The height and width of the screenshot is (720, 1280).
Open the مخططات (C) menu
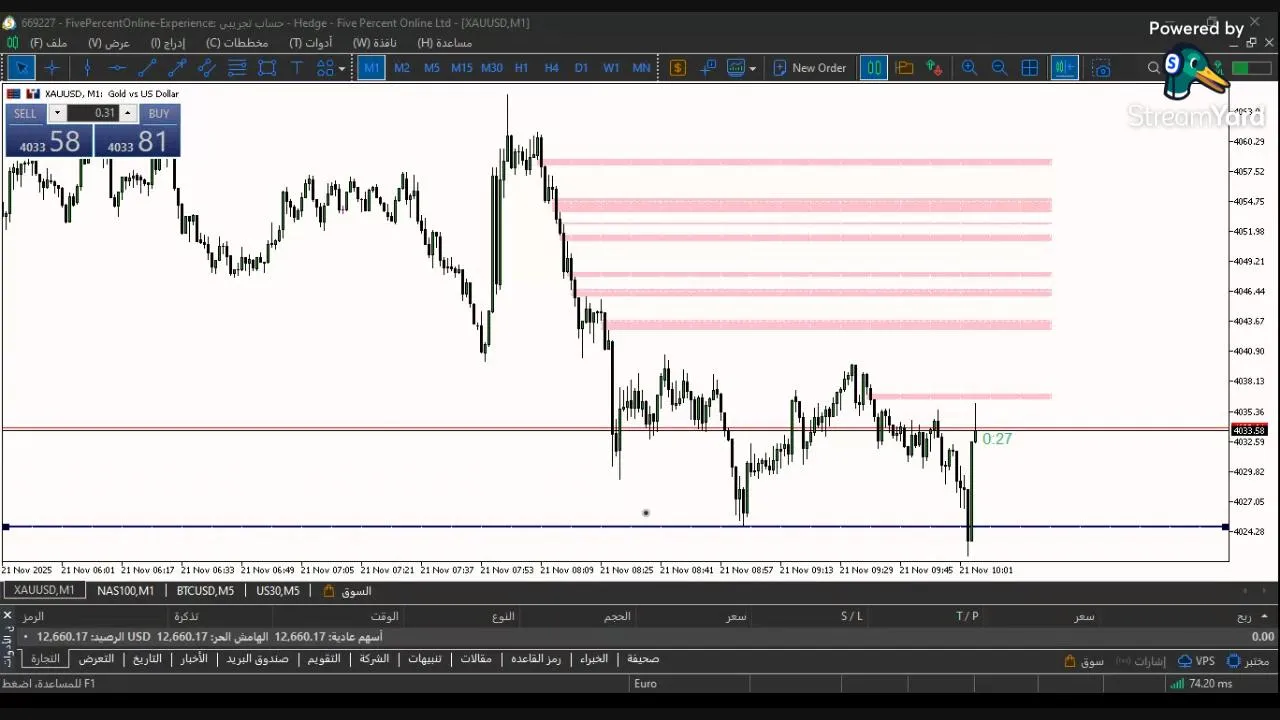[237, 43]
